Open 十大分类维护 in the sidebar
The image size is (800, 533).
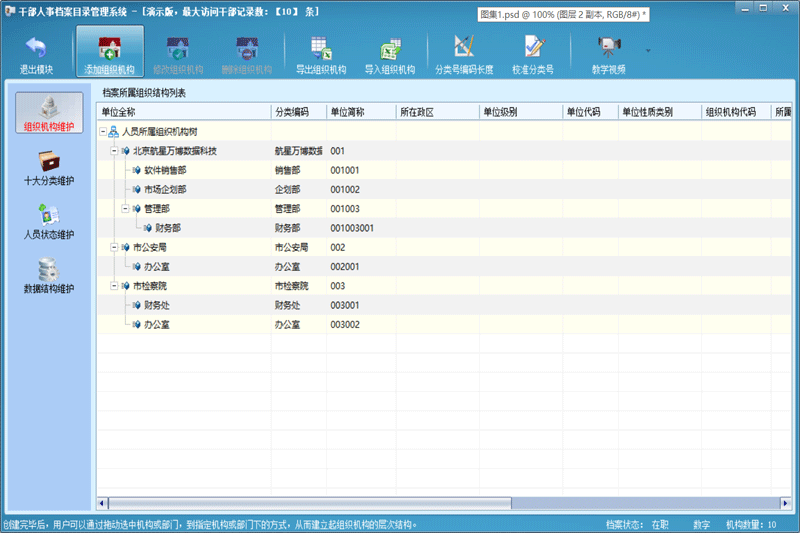pos(48,168)
